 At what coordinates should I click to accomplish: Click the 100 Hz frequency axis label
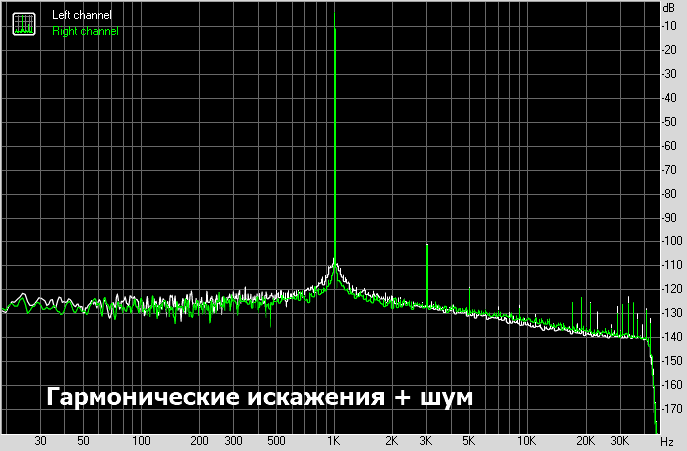(x=141, y=440)
